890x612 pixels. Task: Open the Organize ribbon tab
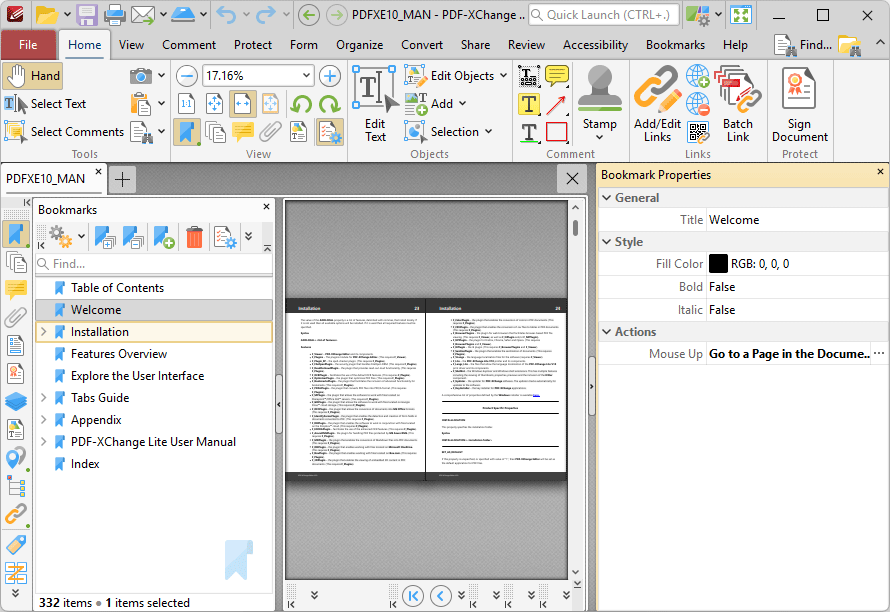pyautogui.click(x=359, y=45)
